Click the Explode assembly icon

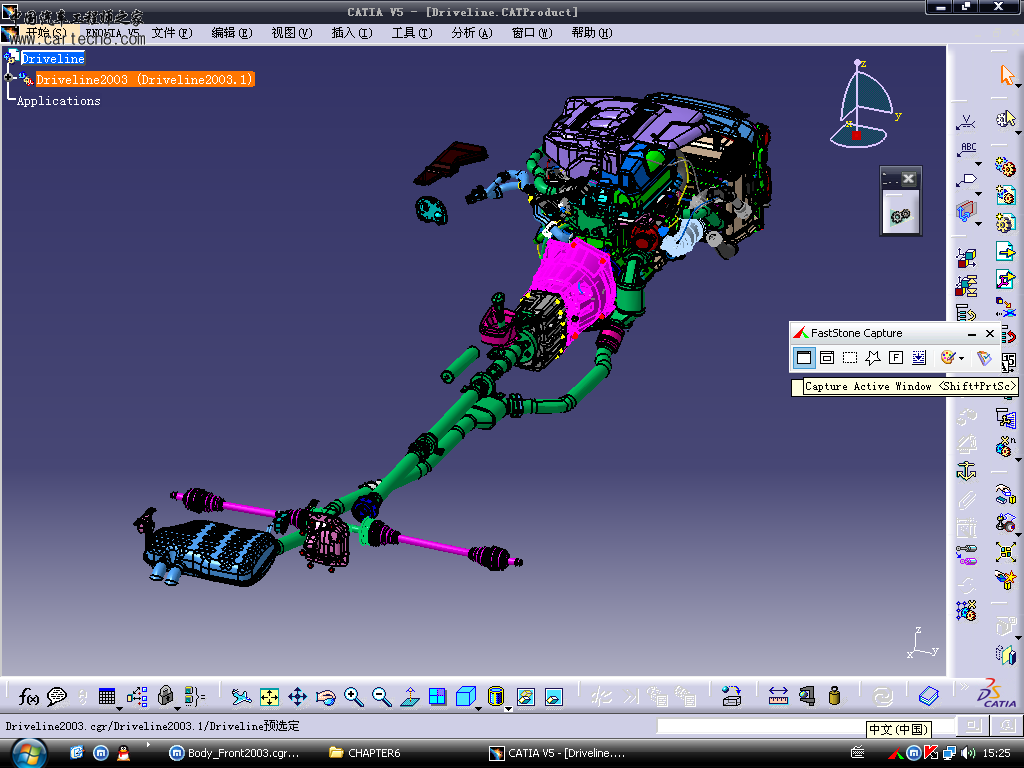click(x=1006, y=552)
